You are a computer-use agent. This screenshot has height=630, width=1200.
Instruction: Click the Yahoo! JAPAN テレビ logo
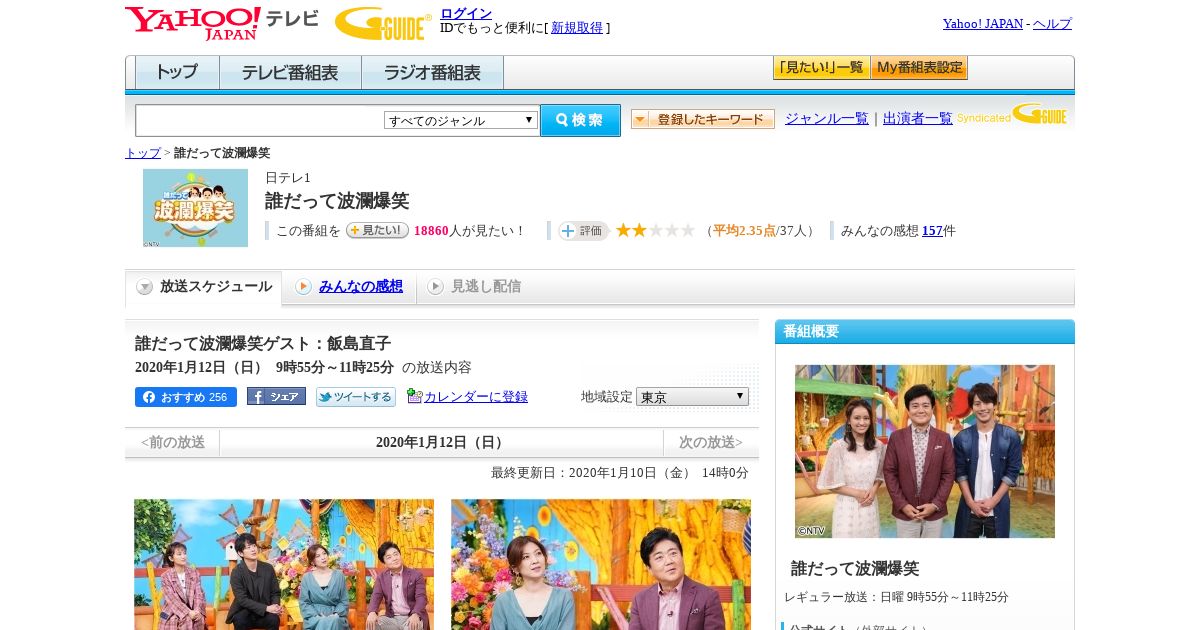pos(222,23)
